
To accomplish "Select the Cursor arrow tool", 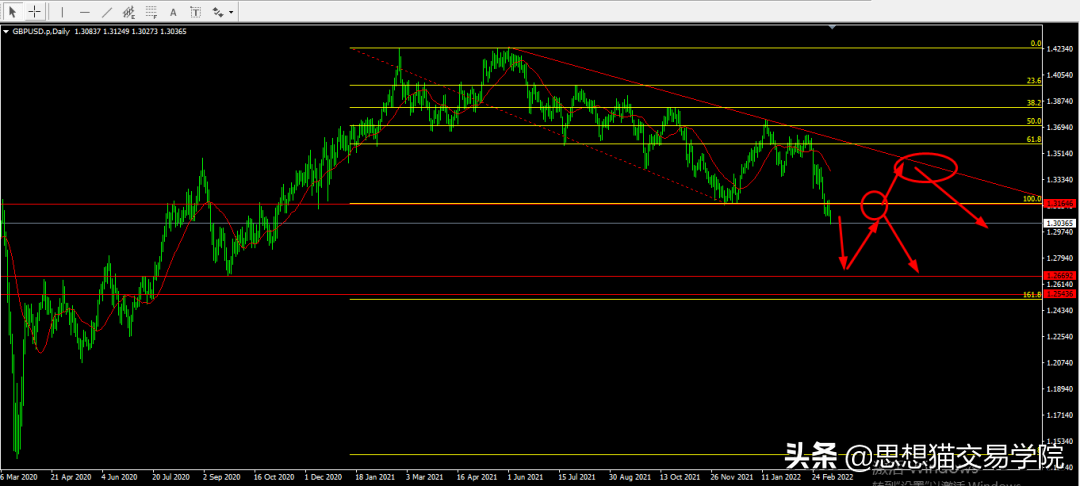I will [x=12, y=11].
